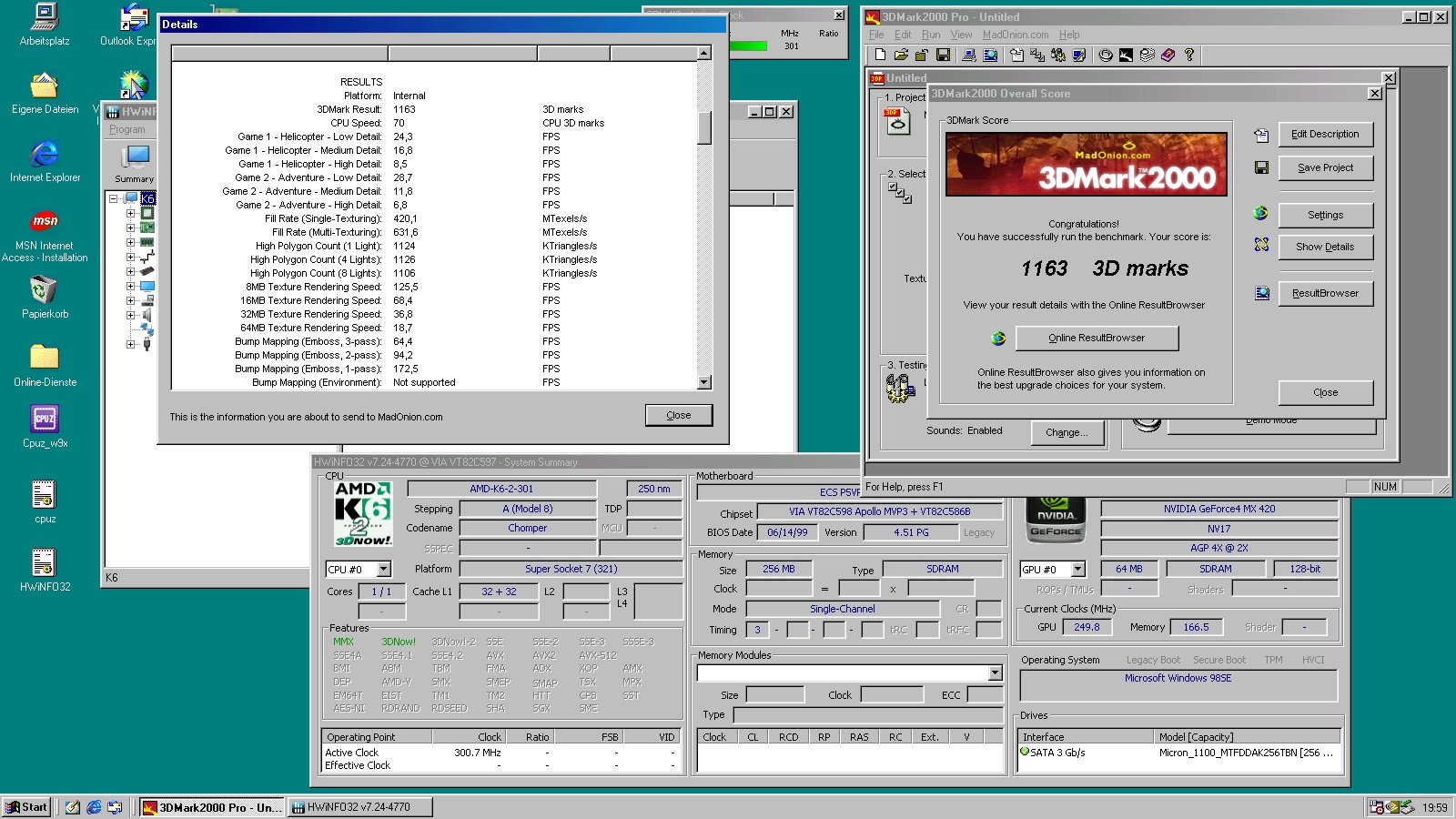Create a new project with the New toolbar icon
Screen dimensions: 1456x819
[x=880, y=56]
